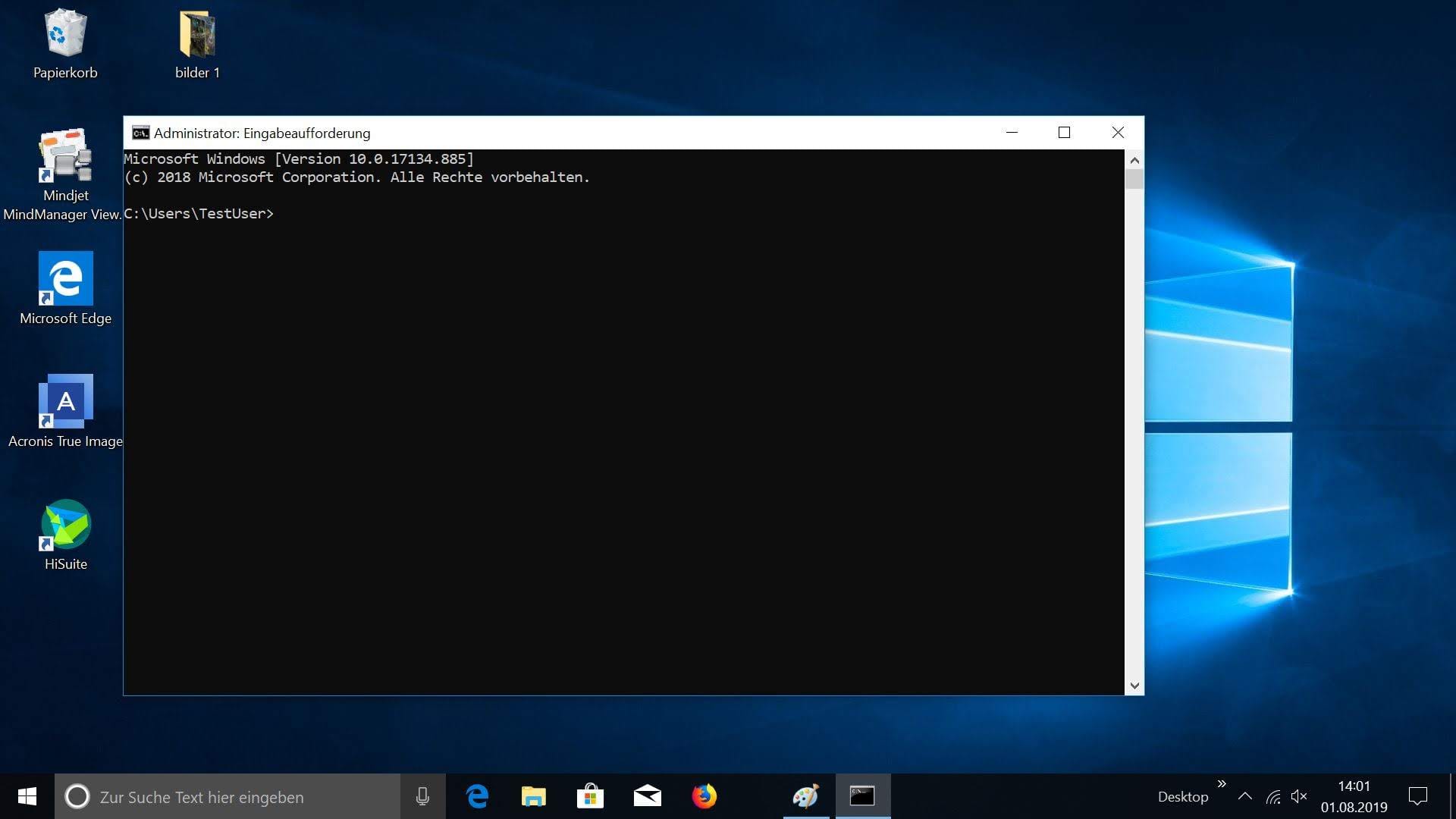The width and height of the screenshot is (1456, 819).
Task: Click the Show Desktop sliver button
Action: click(1452, 796)
